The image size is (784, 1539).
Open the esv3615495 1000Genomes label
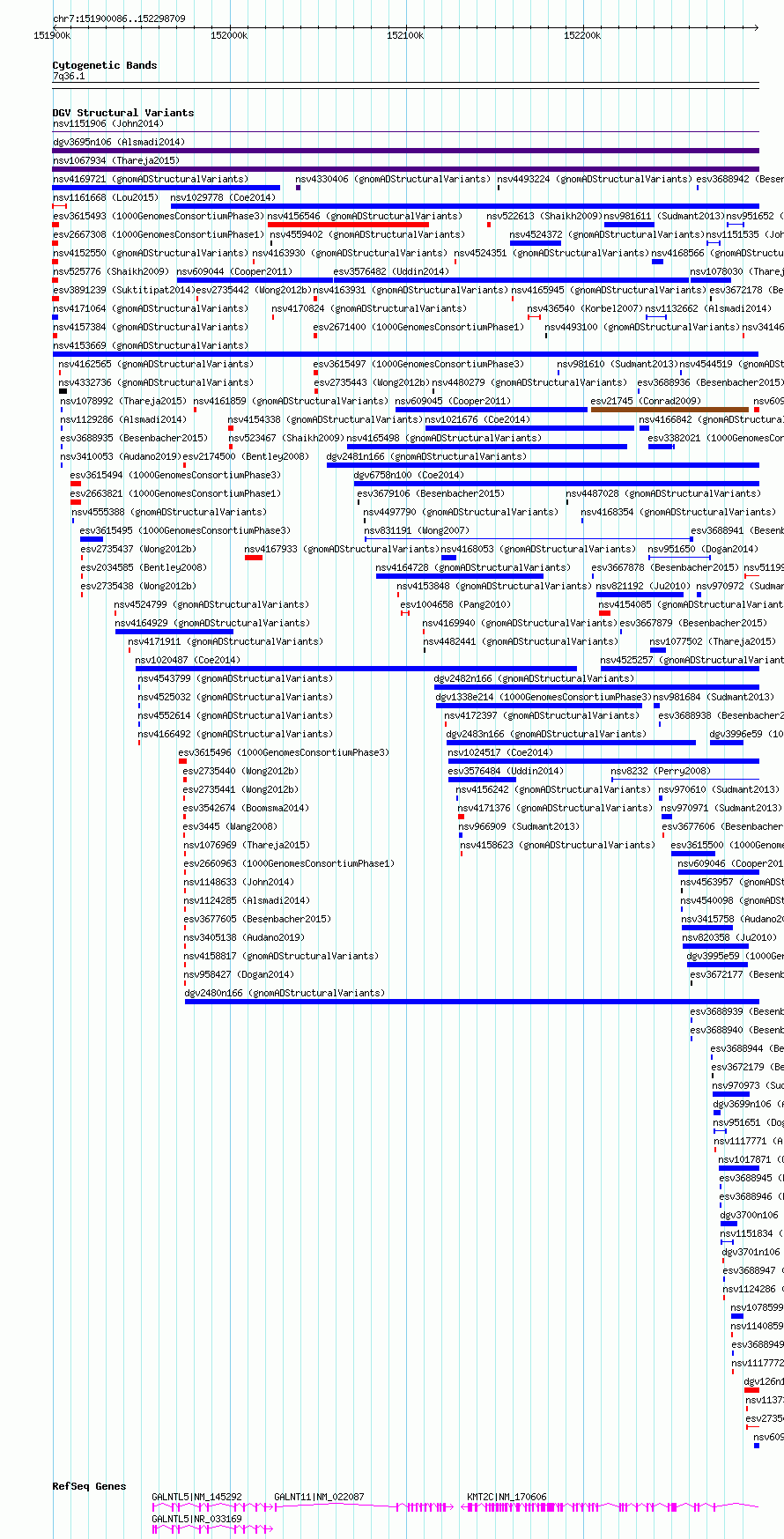[x=185, y=530]
